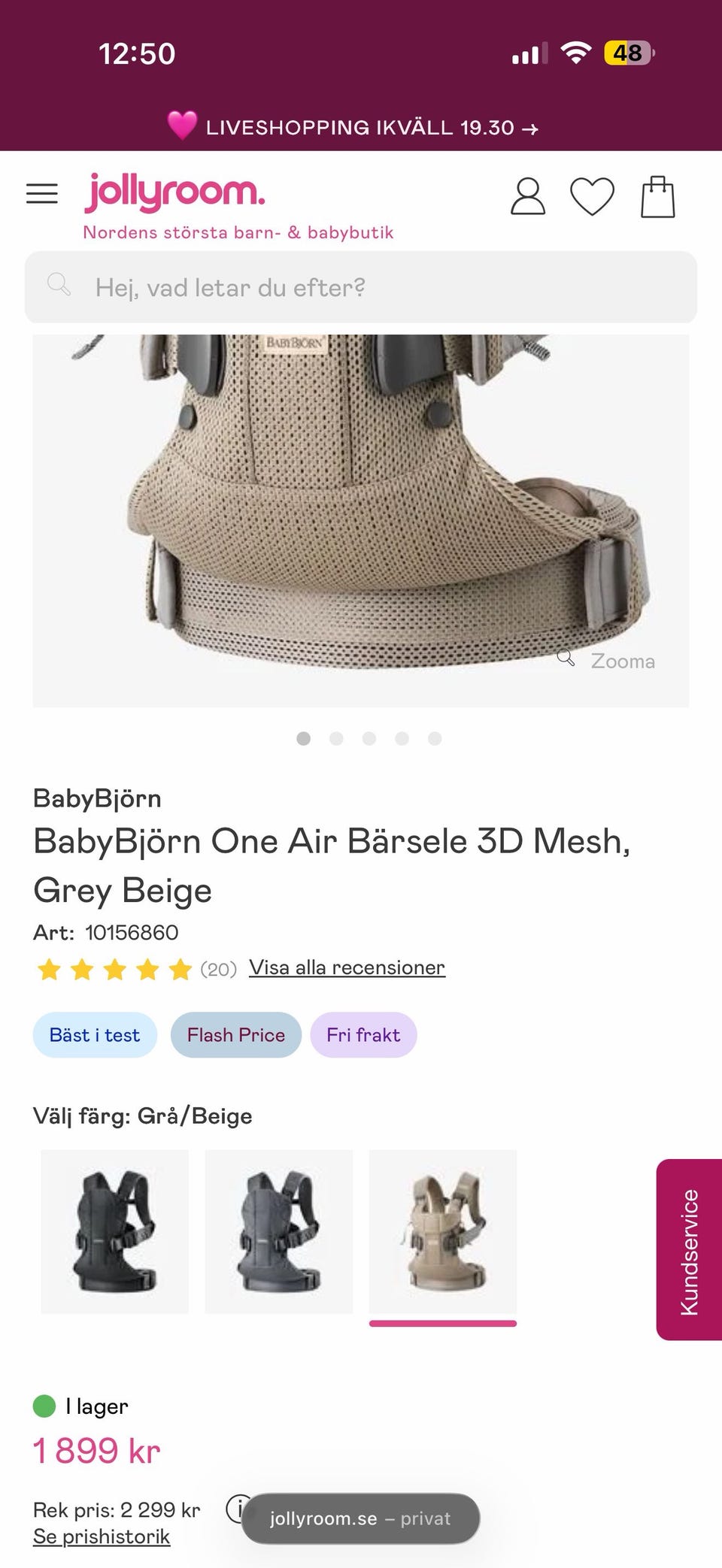
Task: Open the Kundservice side tab
Action: point(689,1249)
